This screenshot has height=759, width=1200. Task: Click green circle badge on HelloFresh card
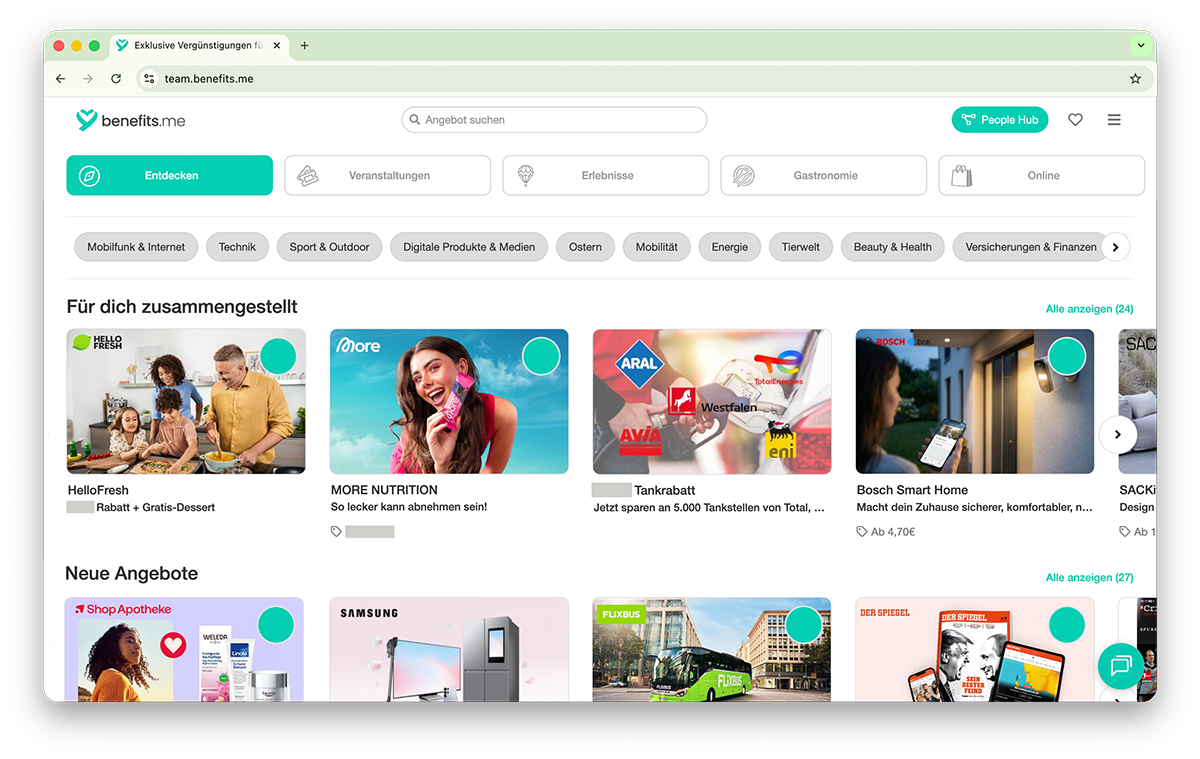pyautogui.click(x=278, y=356)
